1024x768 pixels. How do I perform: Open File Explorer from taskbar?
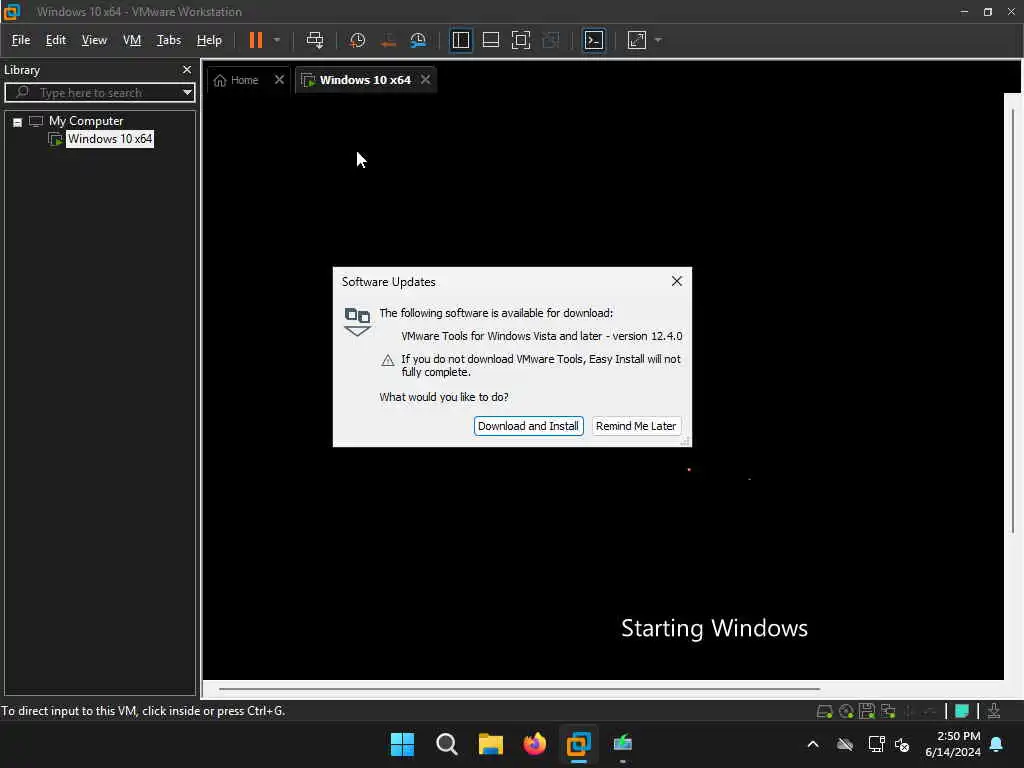pyautogui.click(x=490, y=744)
